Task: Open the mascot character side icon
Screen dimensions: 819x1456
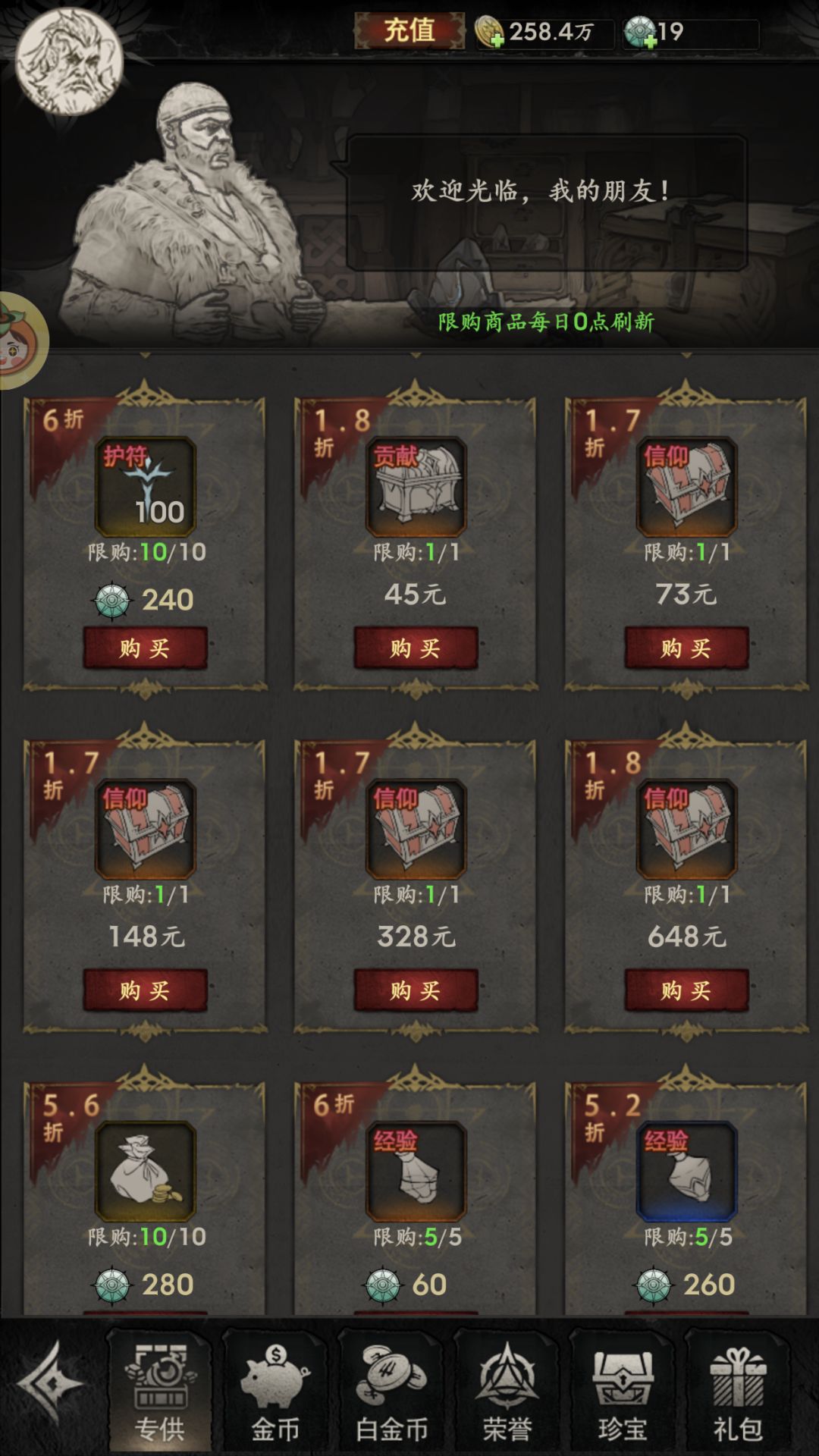Action: [x=21, y=340]
